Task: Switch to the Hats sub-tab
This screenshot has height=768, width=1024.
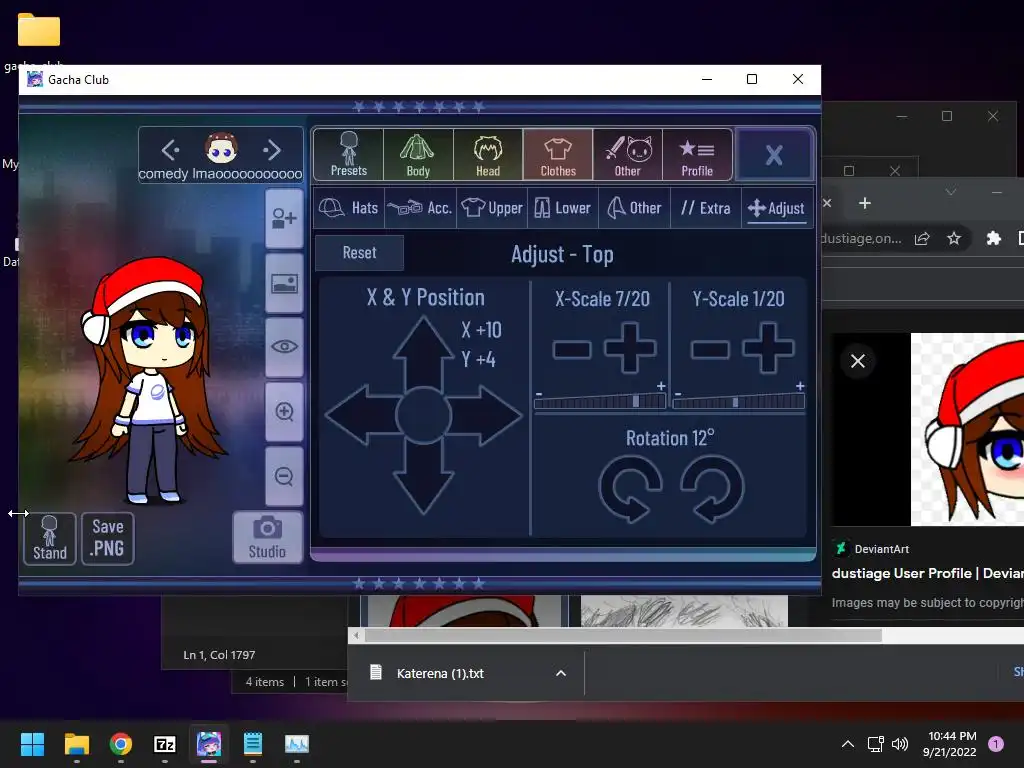Action: (349, 208)
